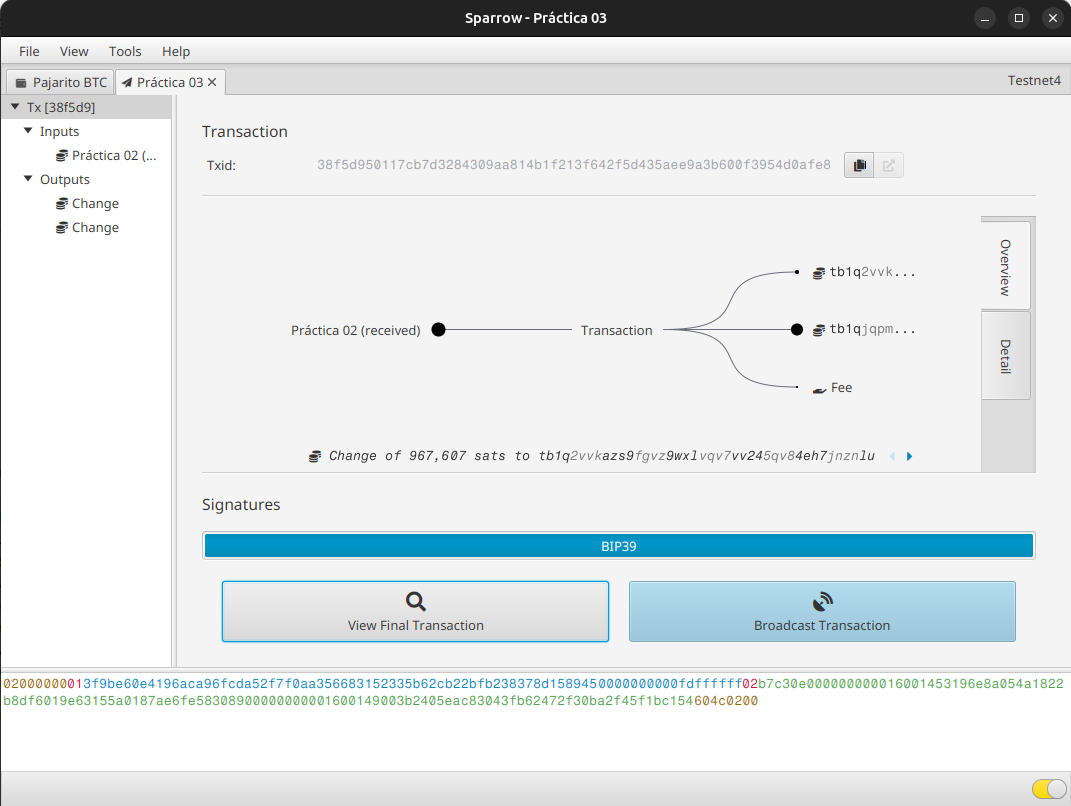Click the coins icon in change summary line
The image size is (1071, 806).
[315, 456]
